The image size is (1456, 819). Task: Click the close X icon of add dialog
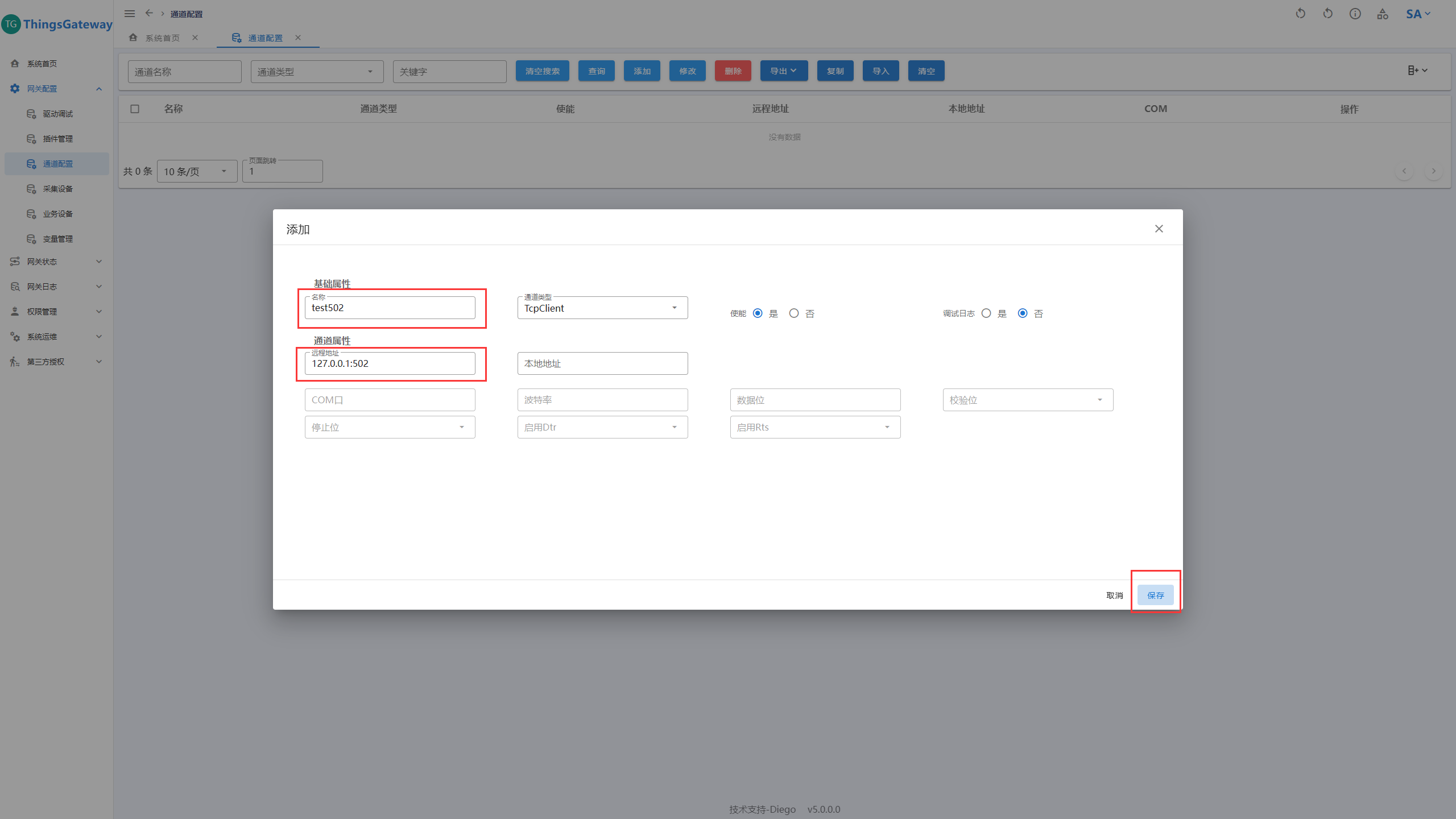pyautogui.click(x=1159, y=229)
